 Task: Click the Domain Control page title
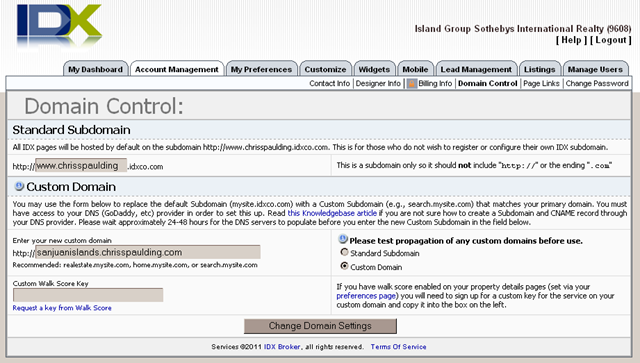[104, 106]
